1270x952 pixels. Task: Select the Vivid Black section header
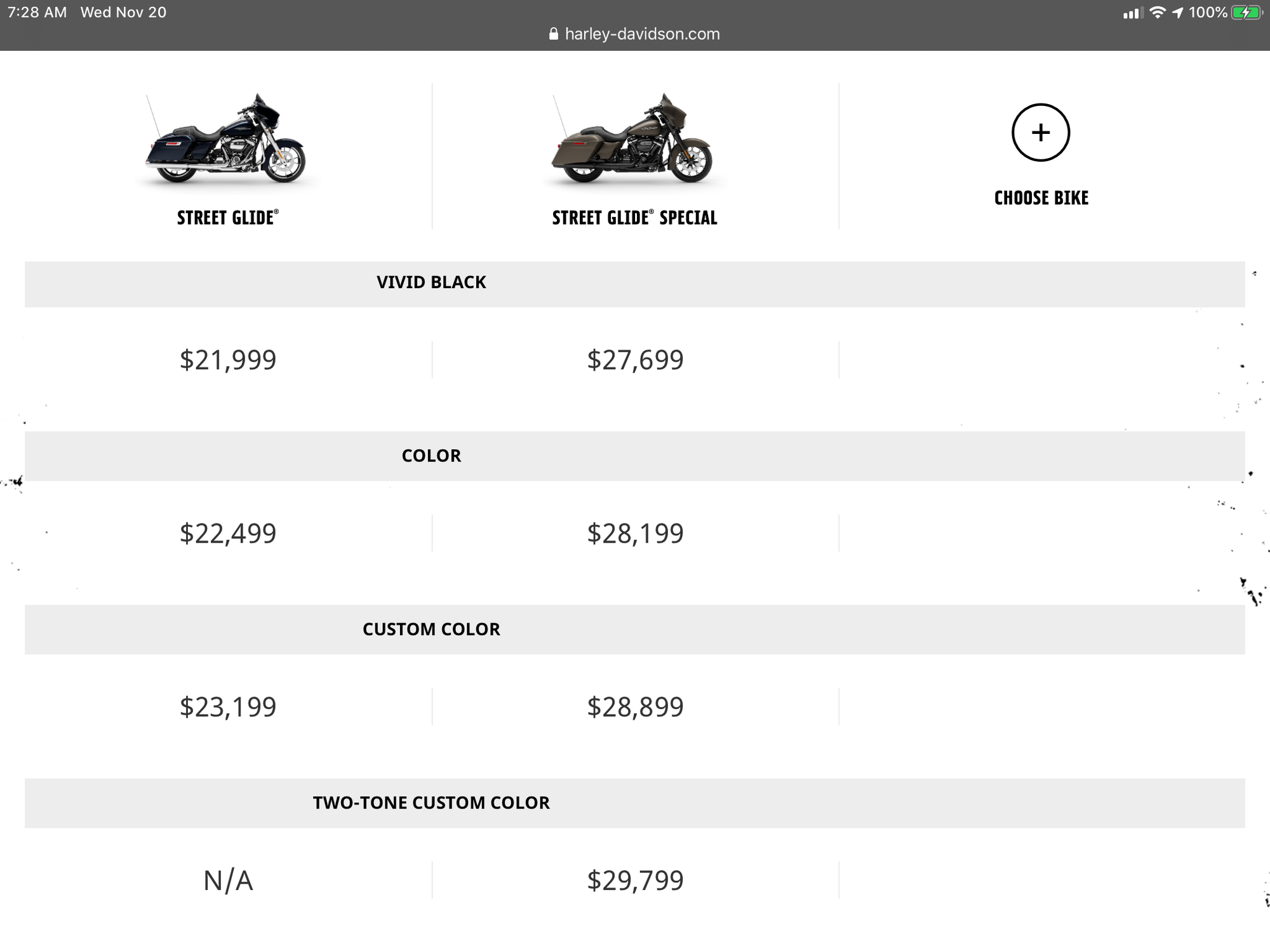click(x=431, y=282)
